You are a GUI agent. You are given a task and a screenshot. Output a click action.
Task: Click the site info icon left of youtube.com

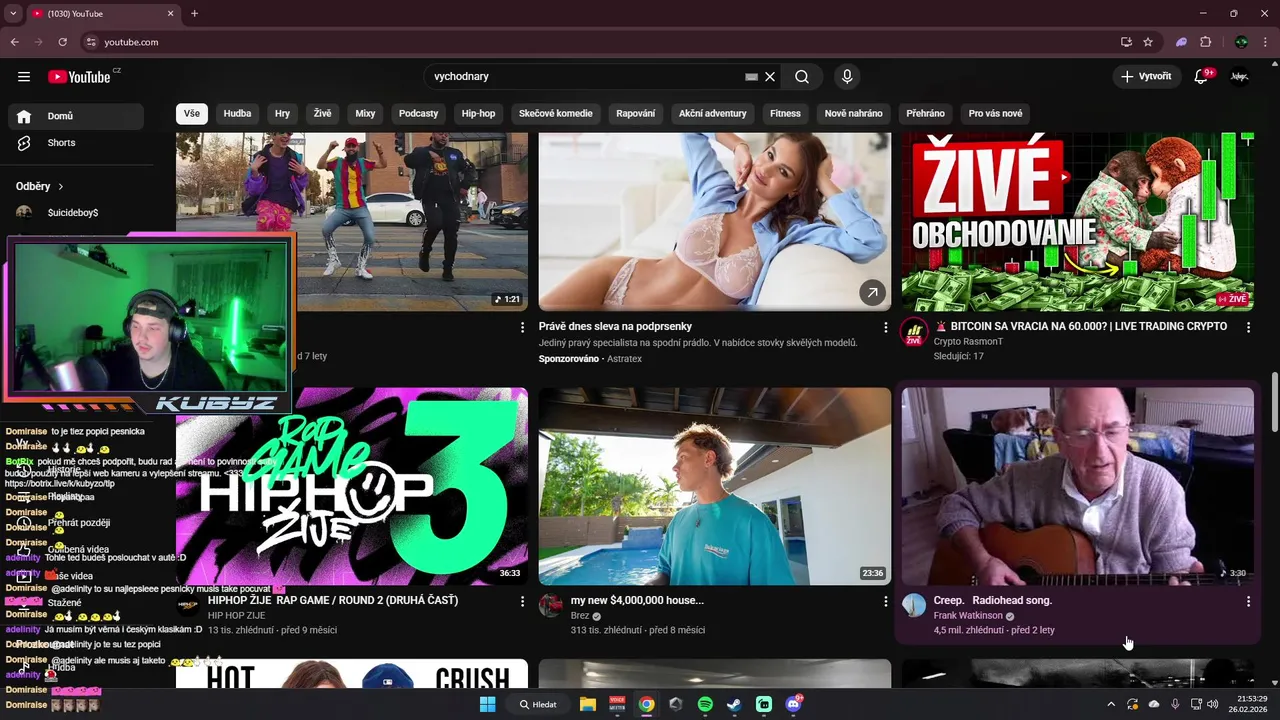click(91, 42)
